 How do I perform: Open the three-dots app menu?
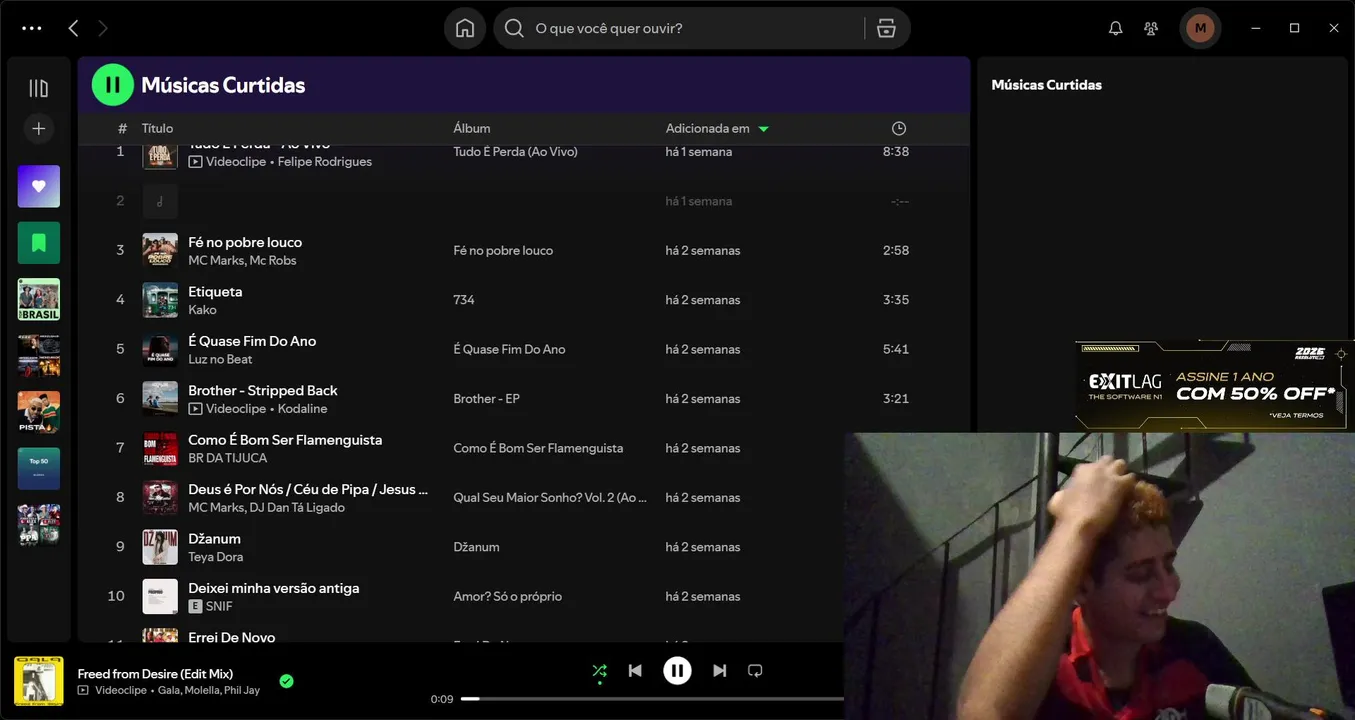pyautogui.click(x=32, y=28)
